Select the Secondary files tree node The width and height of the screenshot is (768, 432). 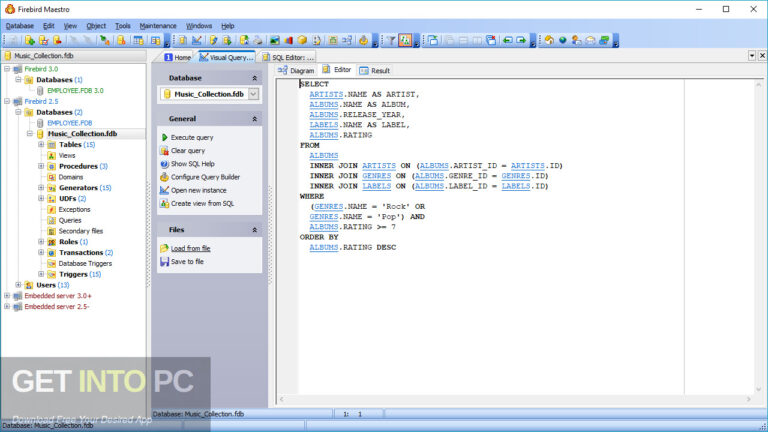81,231
